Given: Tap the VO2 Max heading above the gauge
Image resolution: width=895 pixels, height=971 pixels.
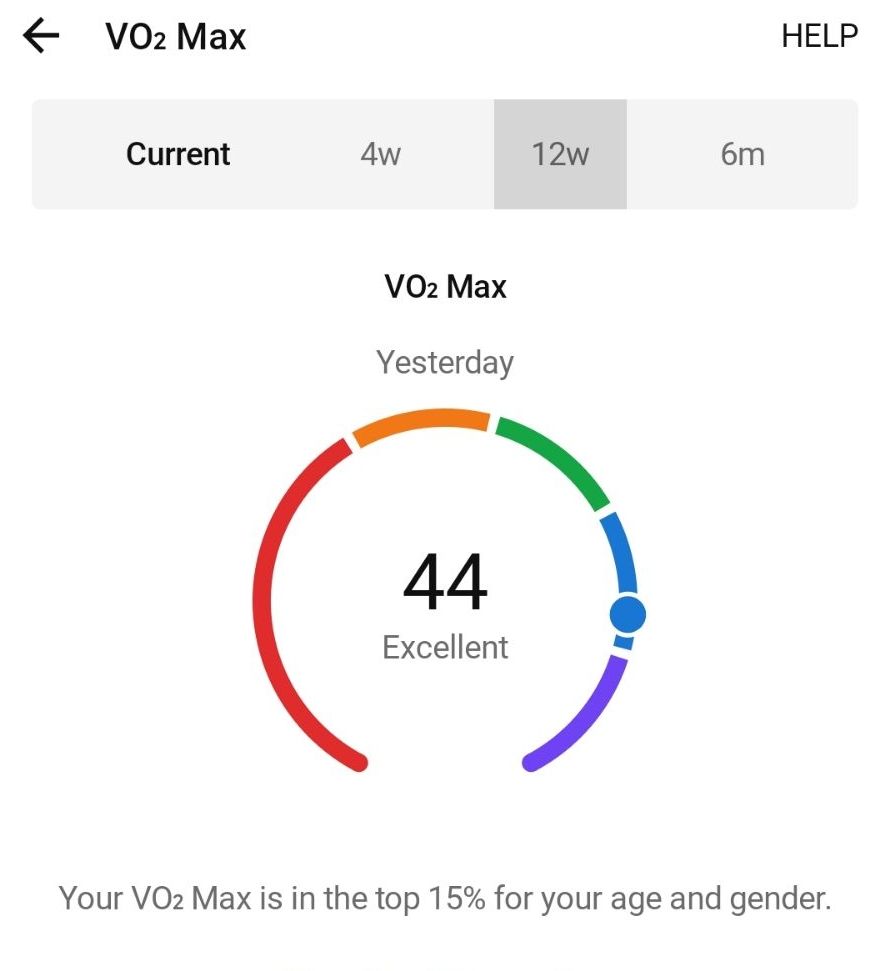Looking at the screenshot, I should click(x=445, y=287).
